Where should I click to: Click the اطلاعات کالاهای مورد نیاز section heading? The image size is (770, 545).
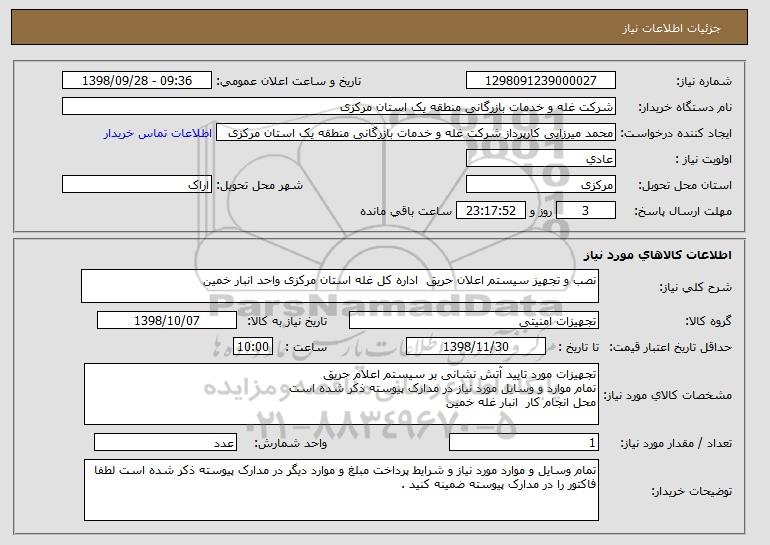coord(658,255)
